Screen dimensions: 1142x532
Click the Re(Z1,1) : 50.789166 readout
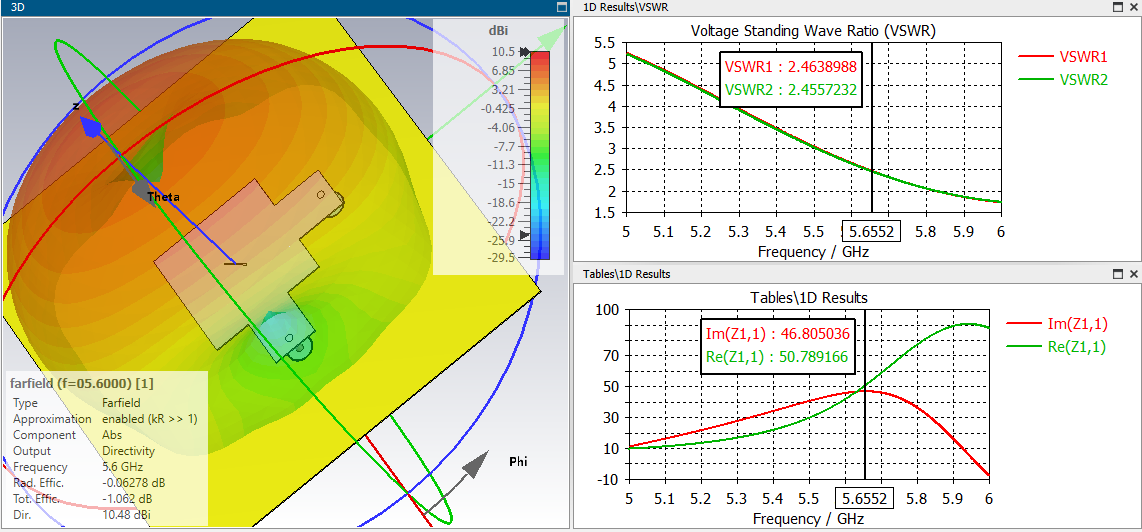coord(777,357)
